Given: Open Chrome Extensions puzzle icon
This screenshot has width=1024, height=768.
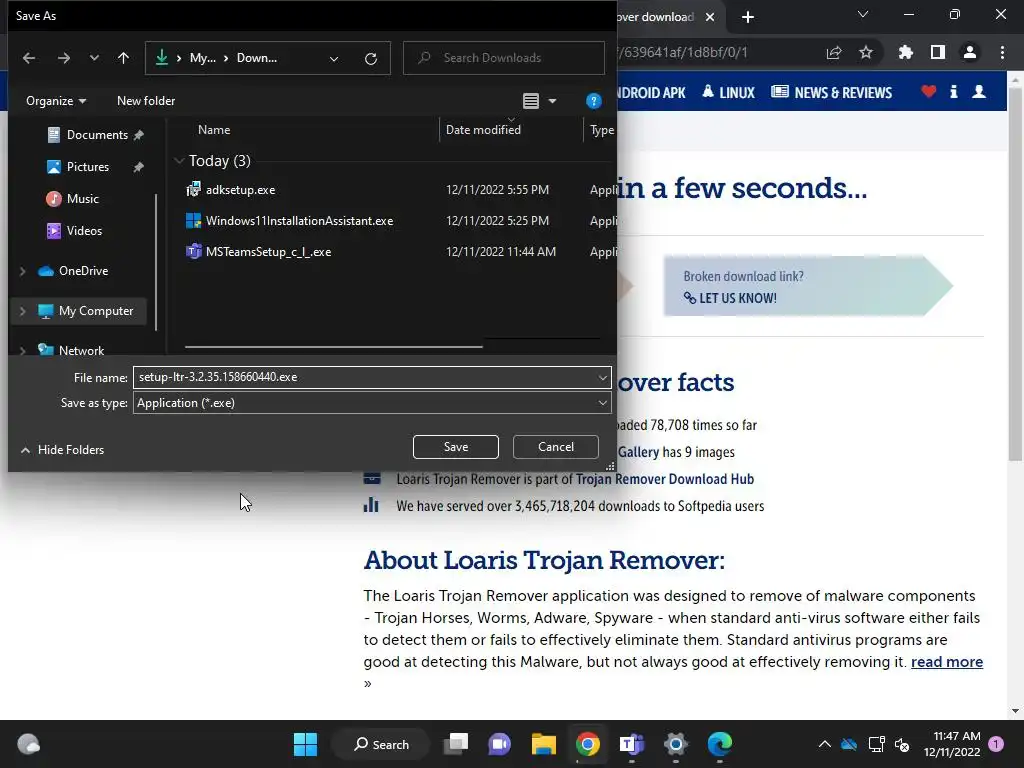Looking at the screenshot, I should coord(905,52).
